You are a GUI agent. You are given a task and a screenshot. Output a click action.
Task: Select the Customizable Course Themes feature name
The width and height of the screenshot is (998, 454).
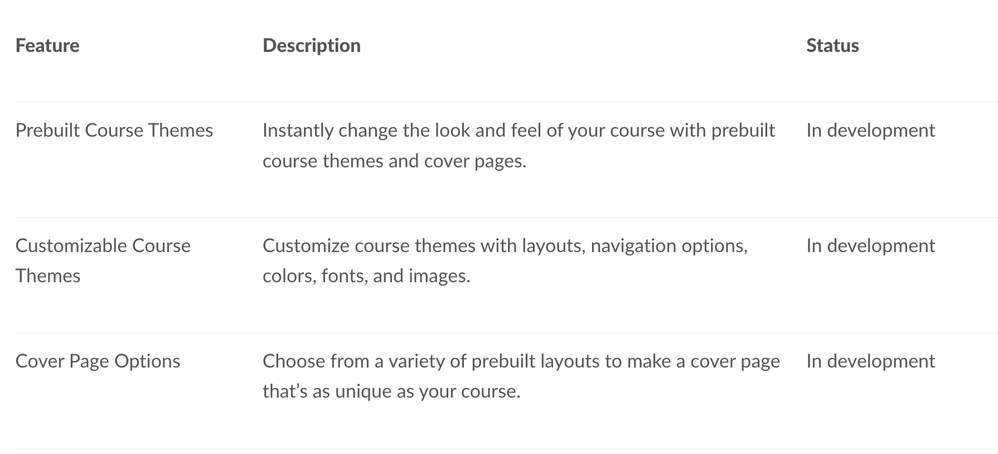[x=102, y=260]
